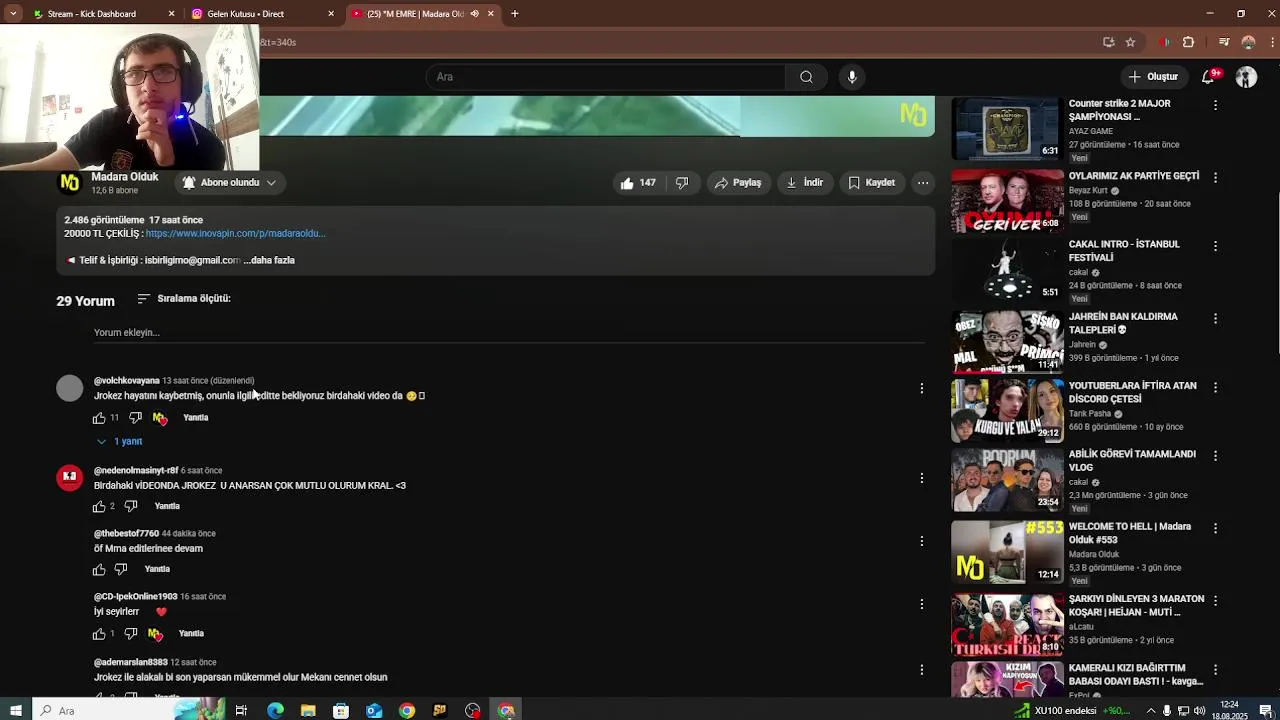Reply to @volchkovayana with Yanıtla
The width and height of the screenshot is (1280, 720).
[x=196, y=418]
